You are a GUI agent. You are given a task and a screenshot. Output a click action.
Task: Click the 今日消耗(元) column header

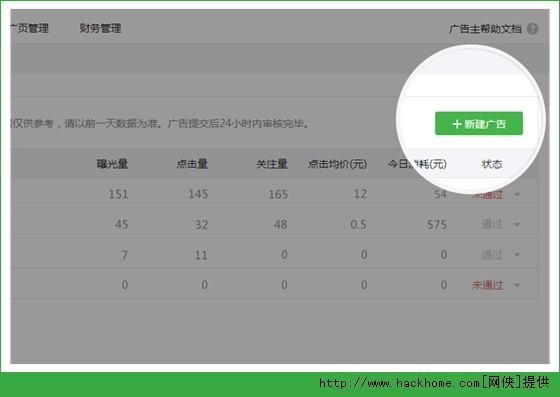(x=417, y=164)
